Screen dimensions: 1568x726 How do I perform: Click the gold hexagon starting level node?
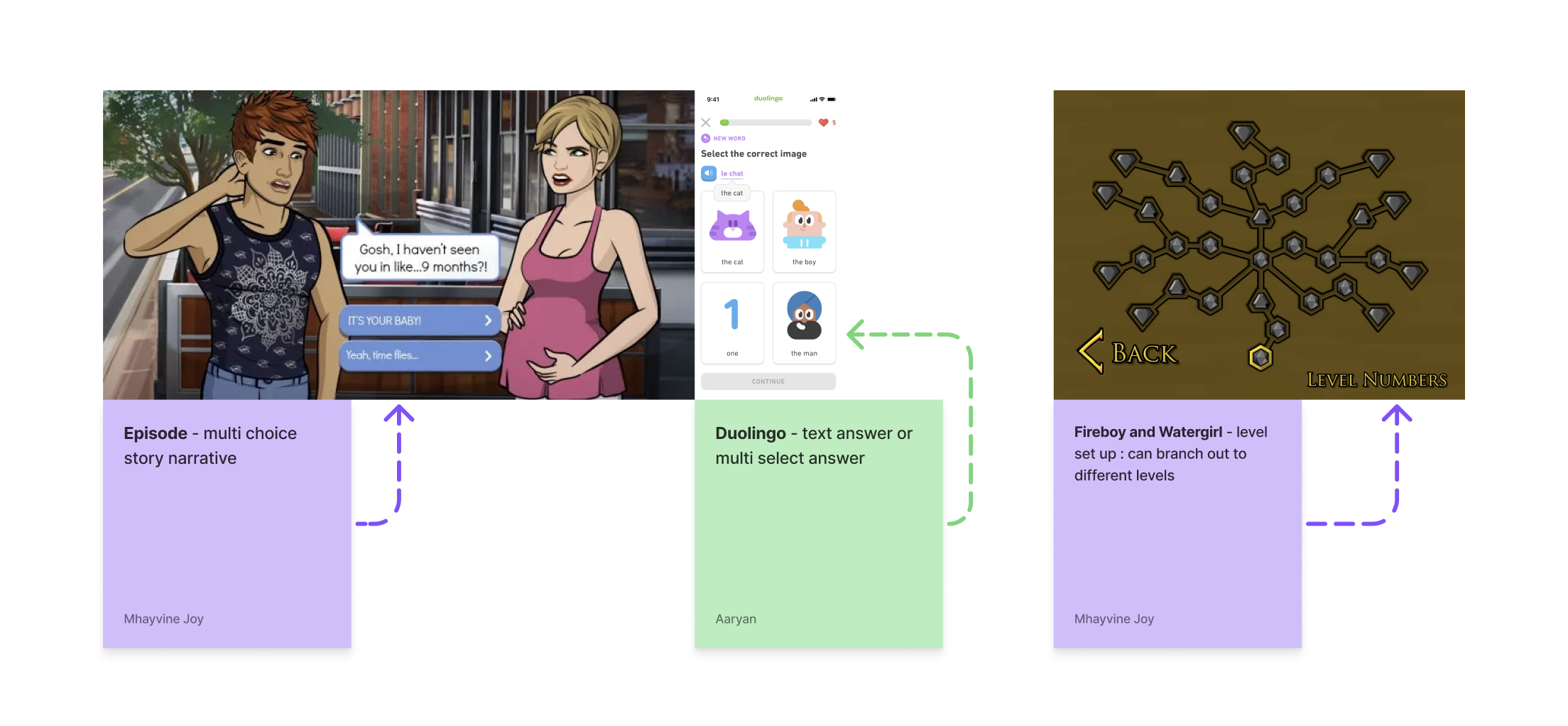click(1261, 357)
